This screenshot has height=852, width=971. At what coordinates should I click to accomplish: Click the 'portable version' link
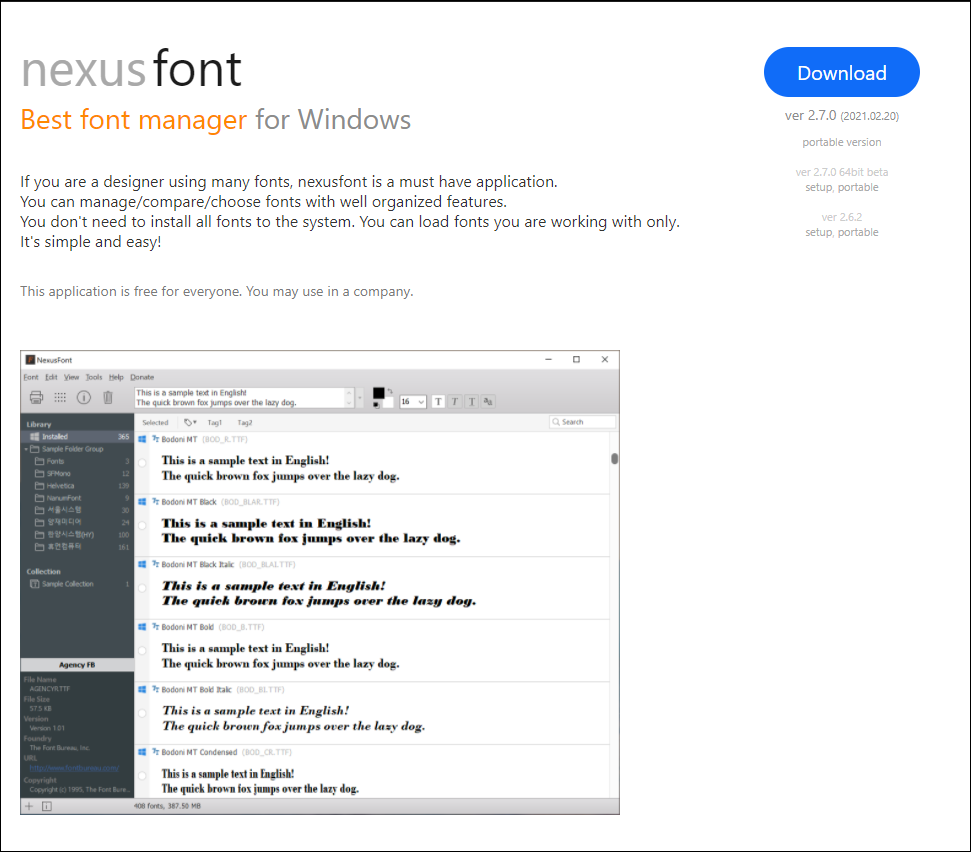pyautogui.click(x=842, y=142)
